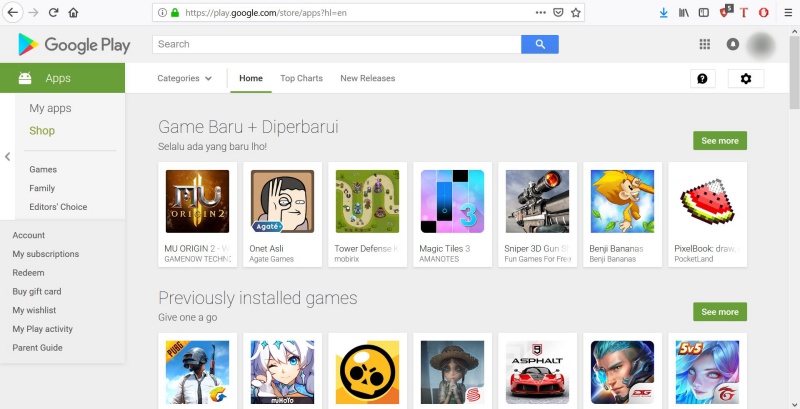Click the Google Play logo
The width and height of the screenshot is (800, 409).
[74, 45]
